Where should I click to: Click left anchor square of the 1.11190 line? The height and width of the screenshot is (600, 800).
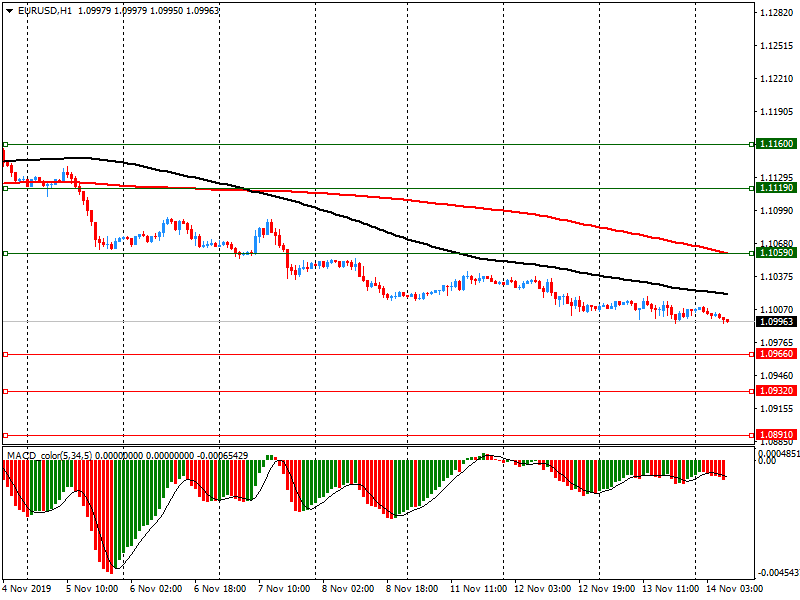pos(5,188)
